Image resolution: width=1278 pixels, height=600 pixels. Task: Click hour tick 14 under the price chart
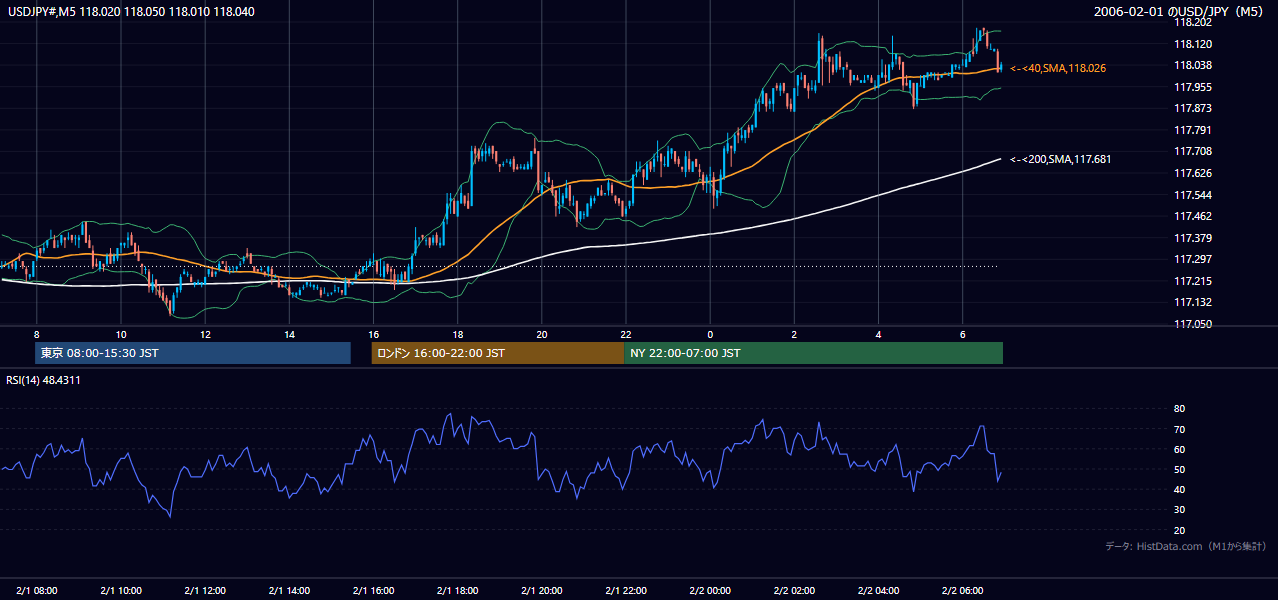click(289, 334)
